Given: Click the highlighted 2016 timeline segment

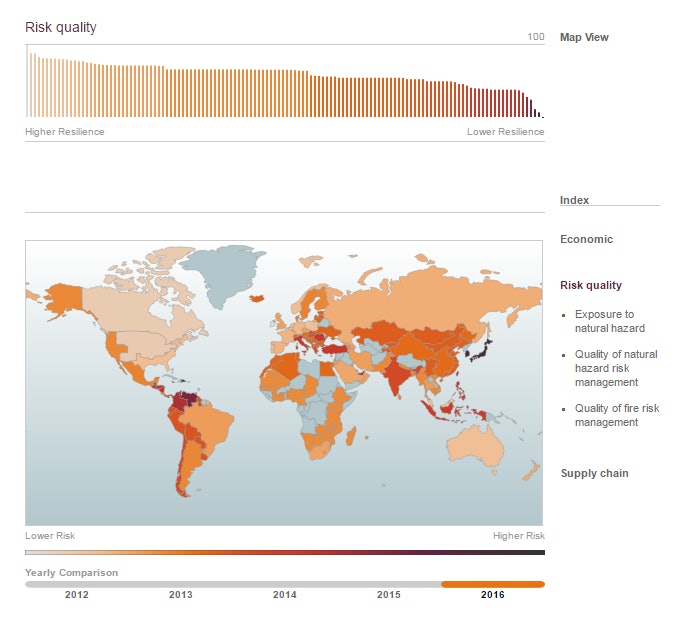Looking at the screenshot, I should pos(493,584).
